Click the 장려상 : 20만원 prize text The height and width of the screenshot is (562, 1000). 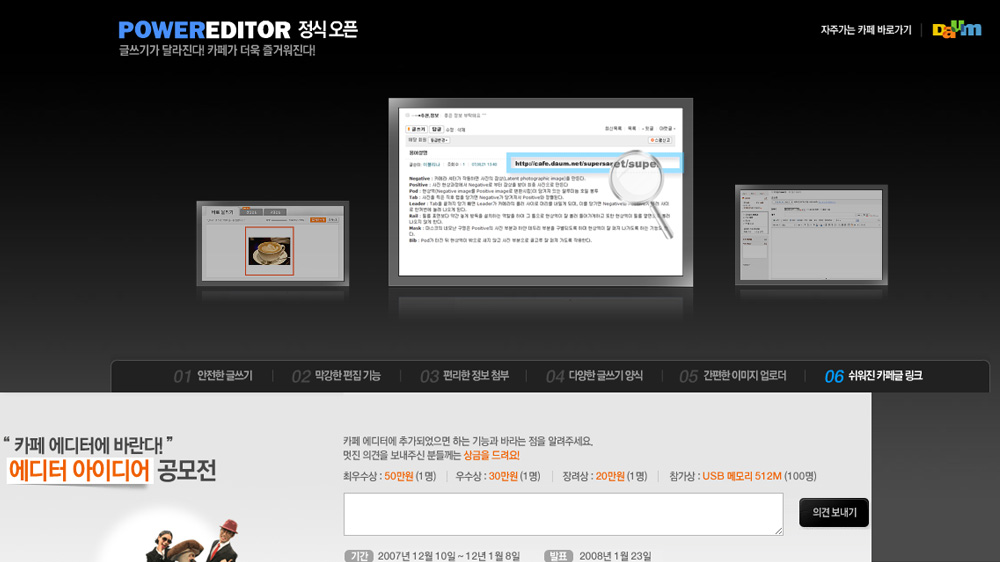point(604,476)
